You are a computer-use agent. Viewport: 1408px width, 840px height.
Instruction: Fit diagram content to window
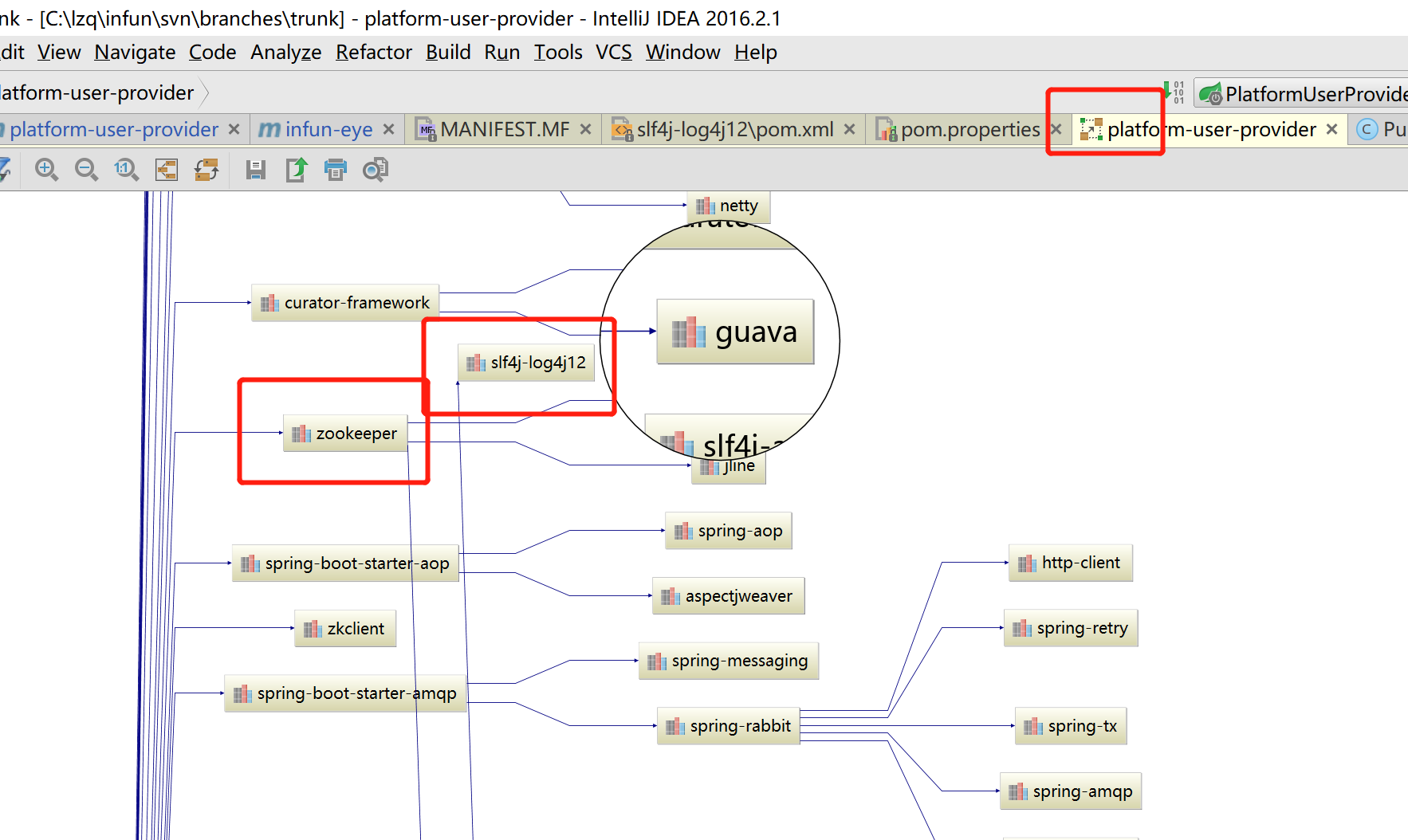(x=166, y=169)
